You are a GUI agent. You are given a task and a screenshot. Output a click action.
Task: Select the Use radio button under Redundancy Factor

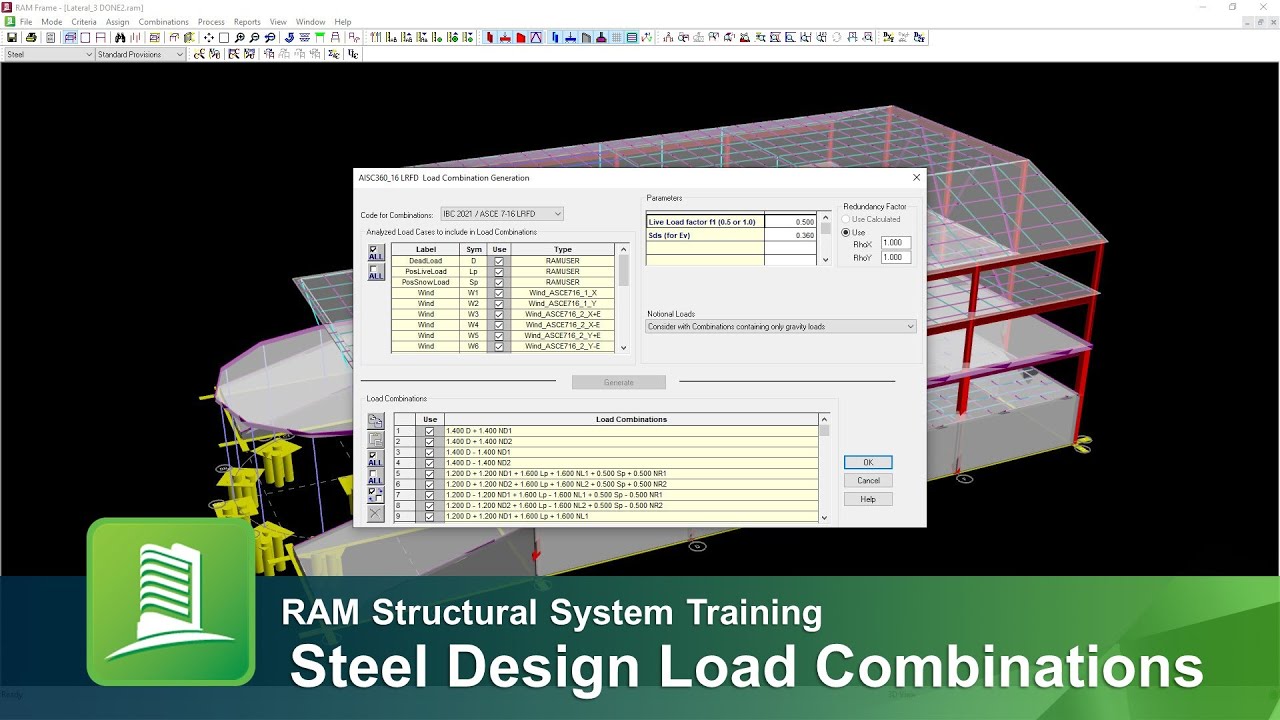coord(846,232)
